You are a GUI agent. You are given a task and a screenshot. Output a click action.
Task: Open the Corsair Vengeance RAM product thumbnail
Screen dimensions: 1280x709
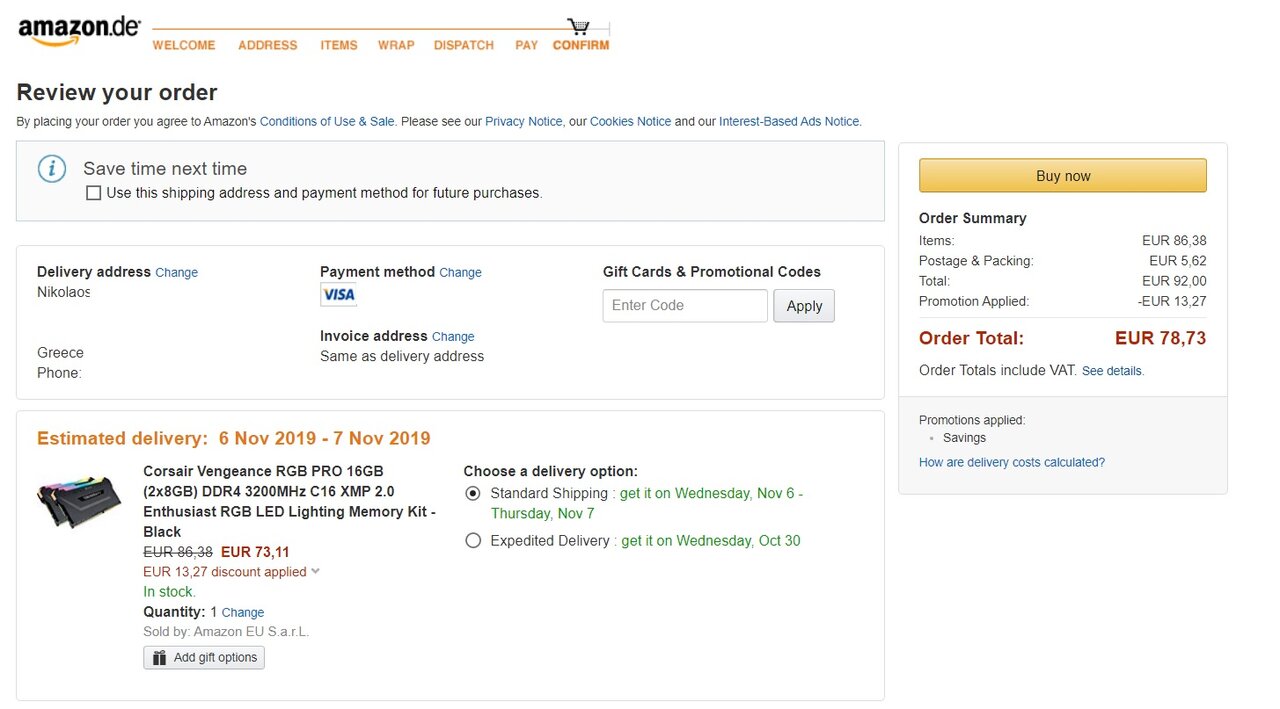click(x=79, y=502)
